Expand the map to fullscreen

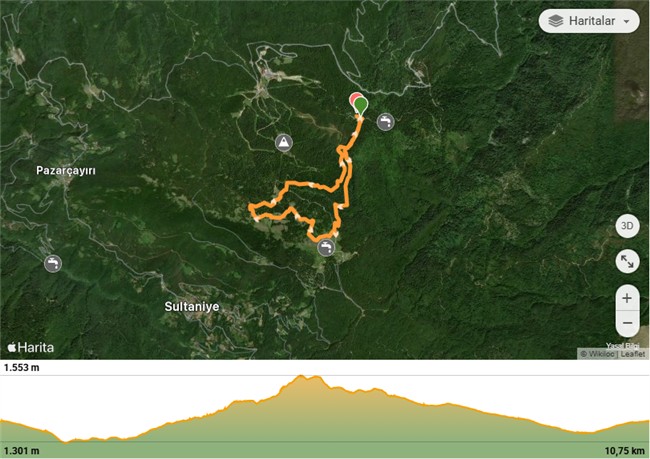(627, 261)
